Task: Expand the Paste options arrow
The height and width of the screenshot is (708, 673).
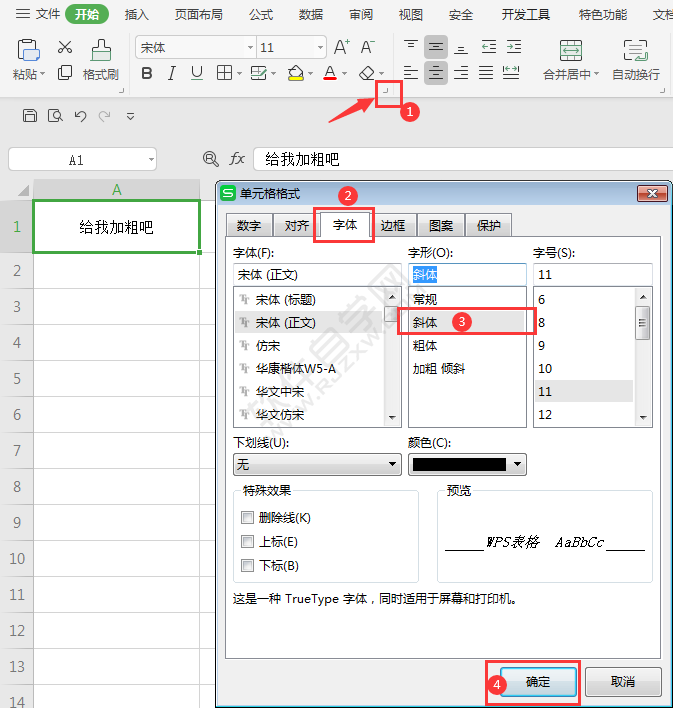Action: (x=42, y=74)
